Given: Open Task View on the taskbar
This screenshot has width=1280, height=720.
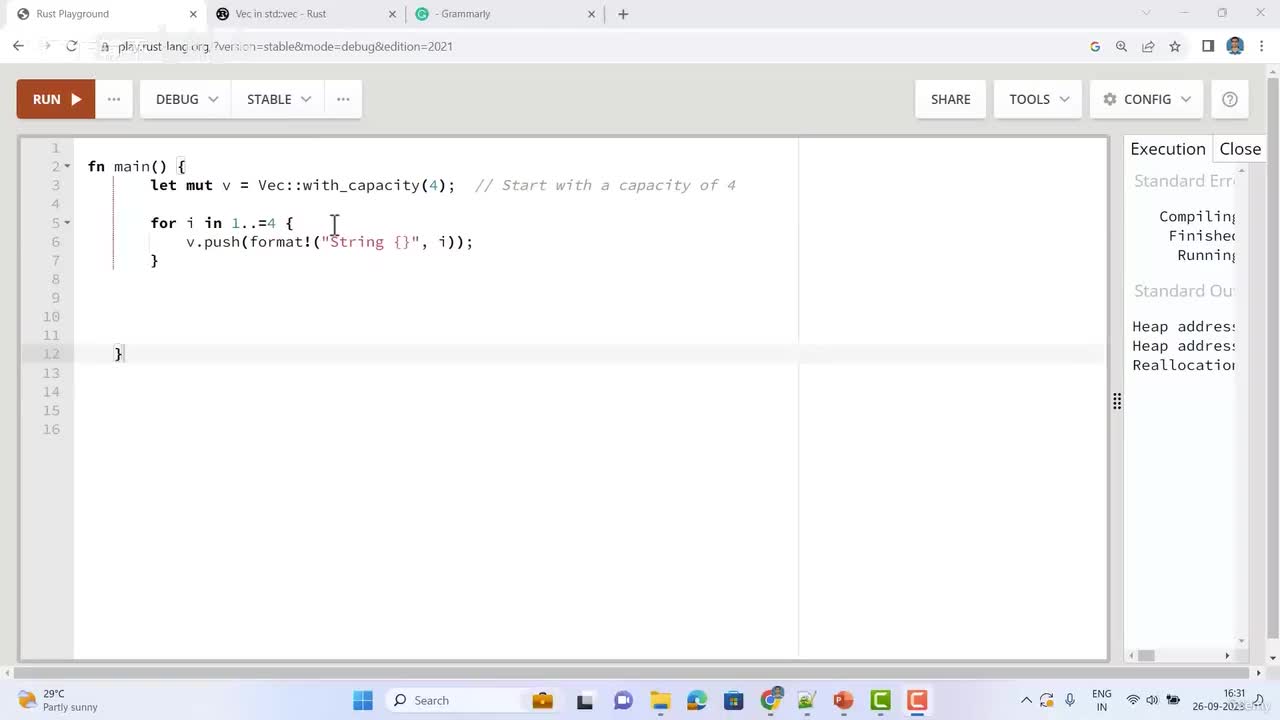Looking at the screenshot, I should pyautogui.click(x=585, y=700).
